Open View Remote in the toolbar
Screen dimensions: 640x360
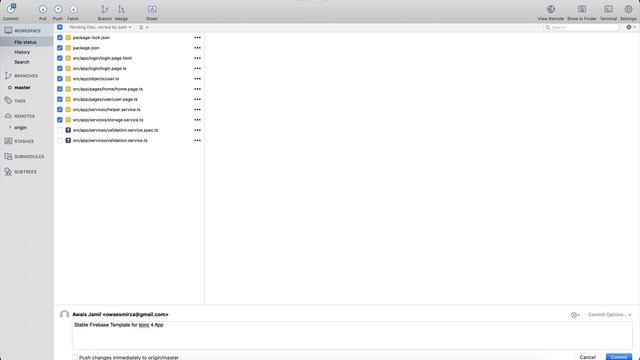click(551, 9)
